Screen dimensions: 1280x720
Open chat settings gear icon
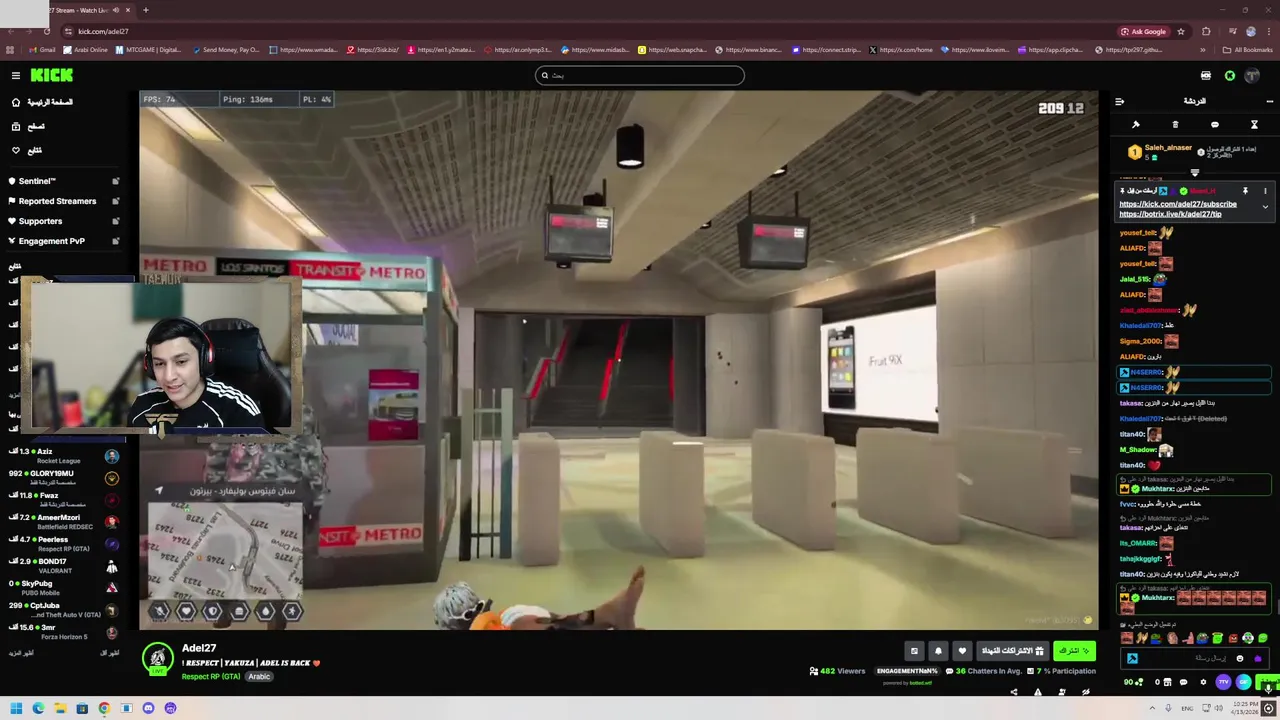pos(1203,682)
